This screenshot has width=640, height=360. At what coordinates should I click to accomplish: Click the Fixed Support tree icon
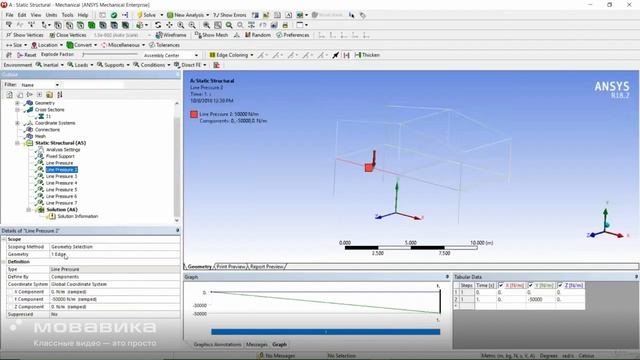pyautogui.click(x=40, y=156)
